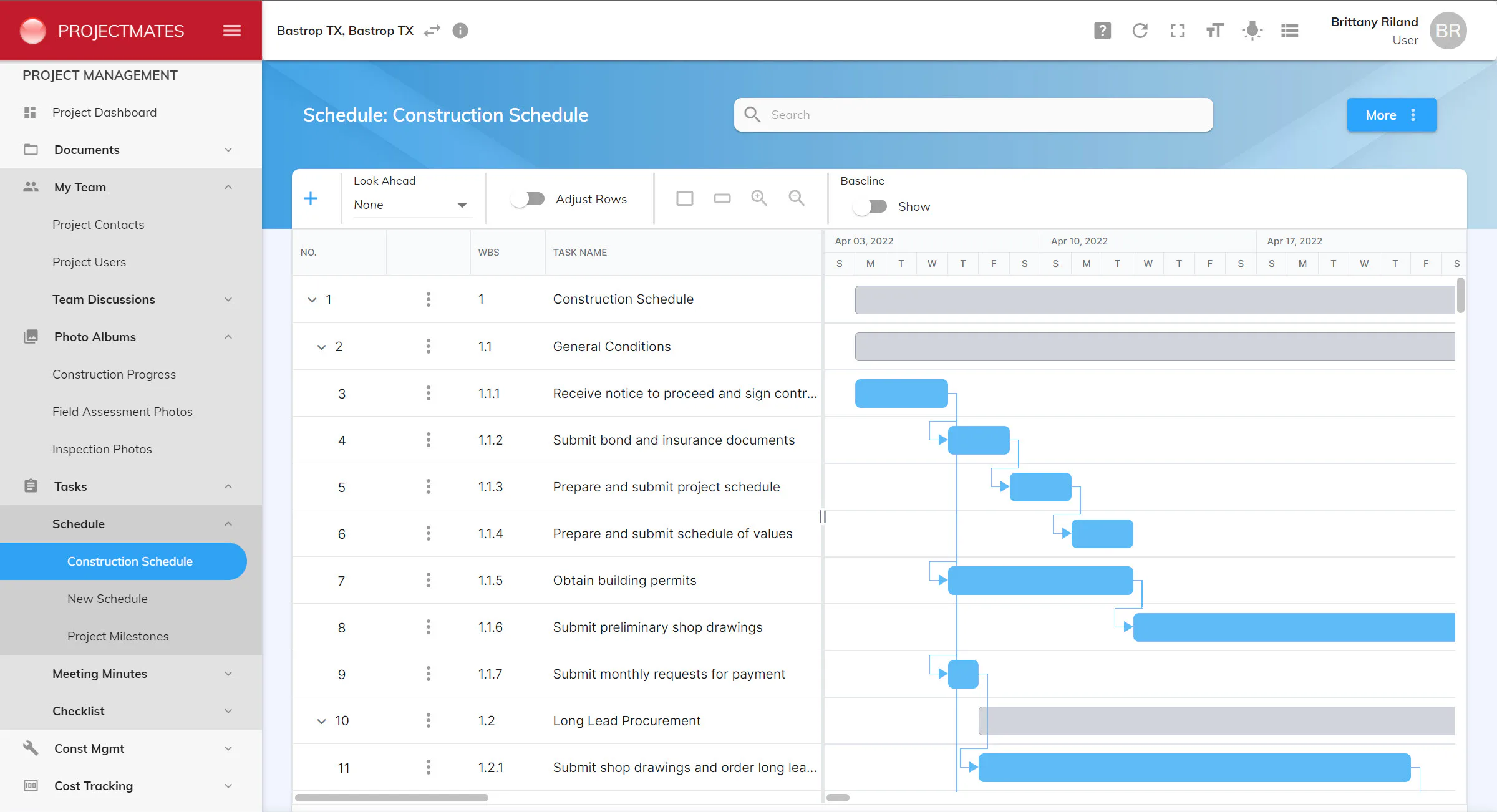Click the Gantt zoom out magnifier

coord(797,198)
